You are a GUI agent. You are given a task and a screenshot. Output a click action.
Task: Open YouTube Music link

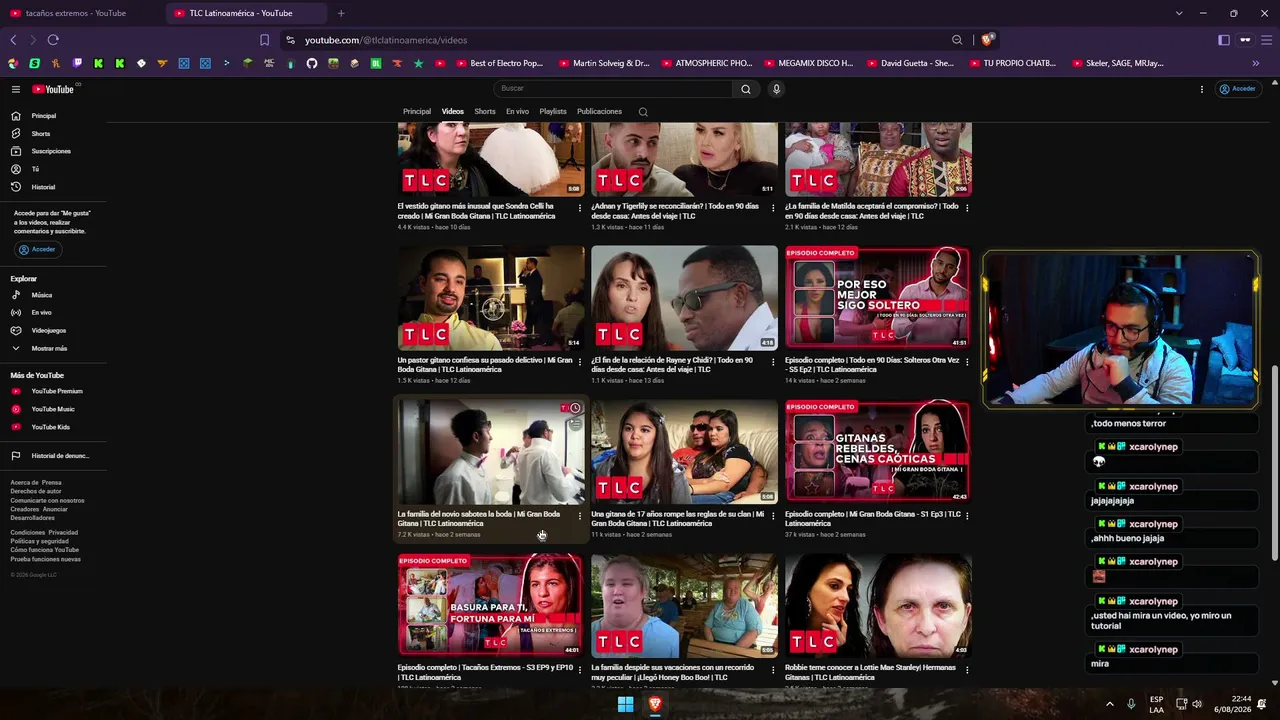(52, 409)
